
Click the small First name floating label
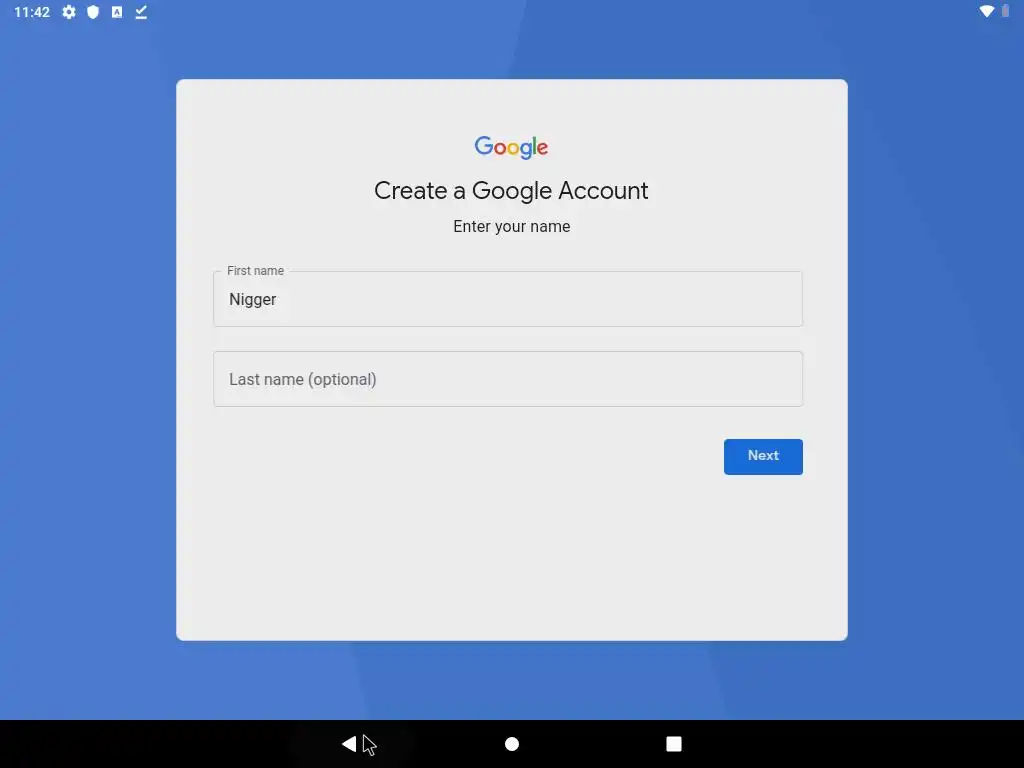click(x=255, y=270)
